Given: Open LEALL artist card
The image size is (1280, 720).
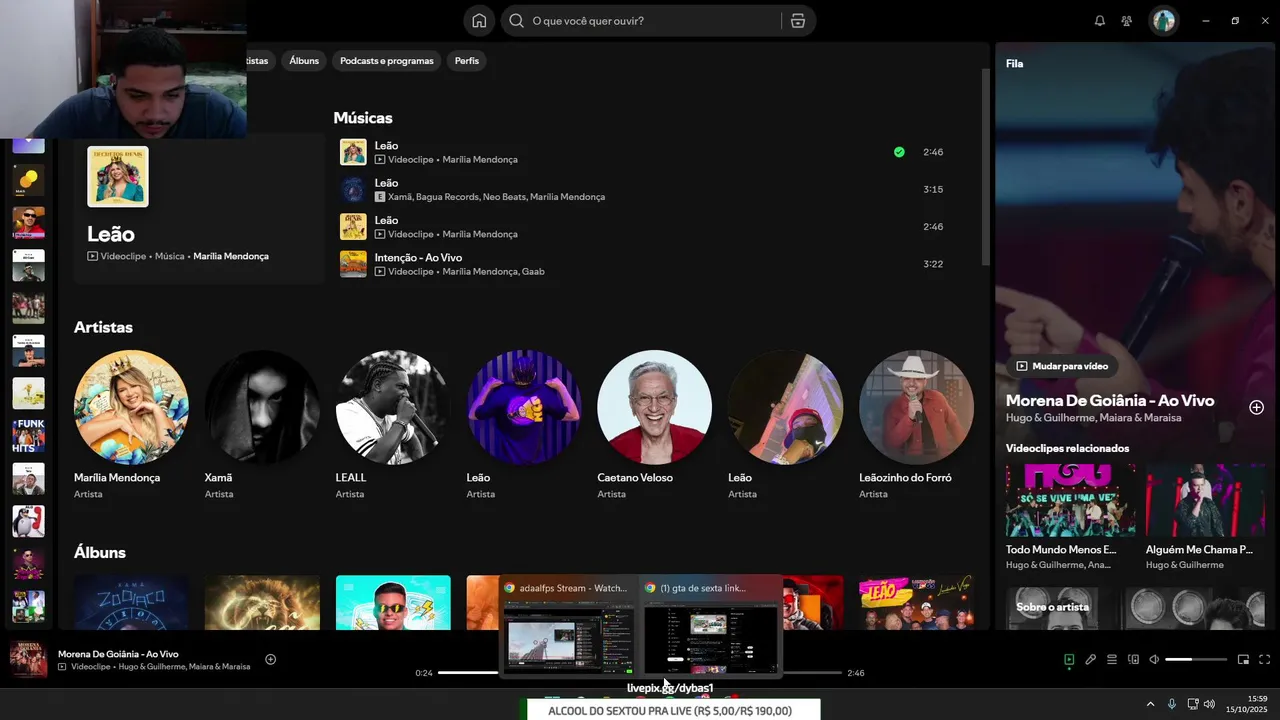Looking at the screenshot, I should coord(393,425).
